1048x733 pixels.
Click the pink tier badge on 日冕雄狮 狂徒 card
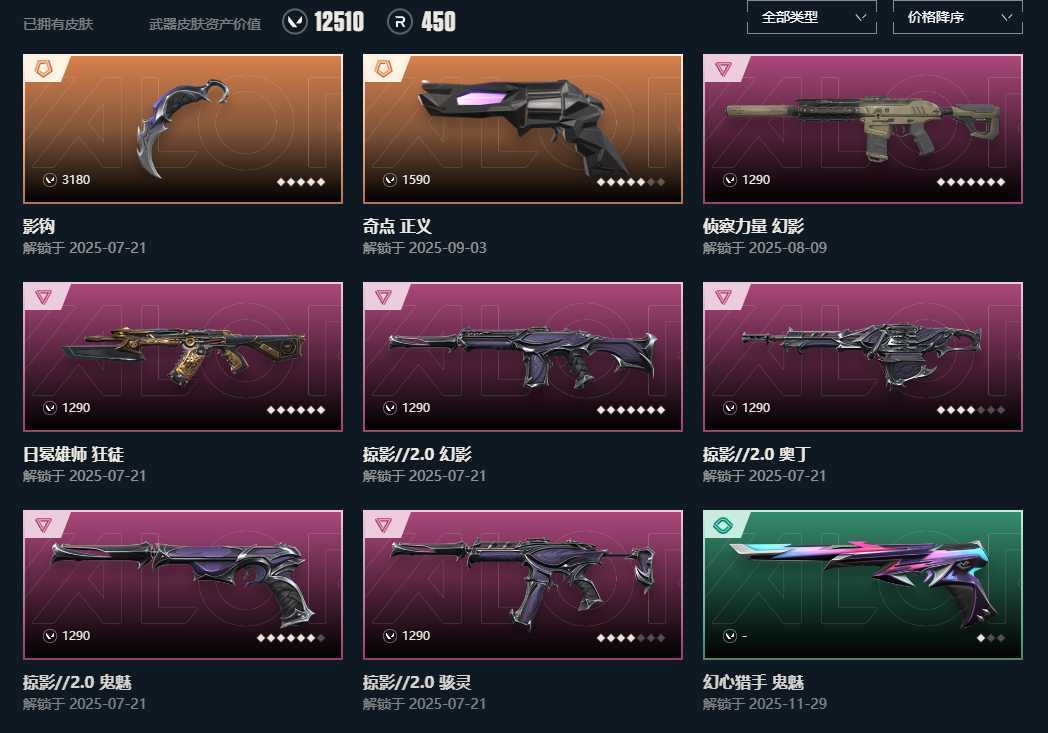click(43, 297)
